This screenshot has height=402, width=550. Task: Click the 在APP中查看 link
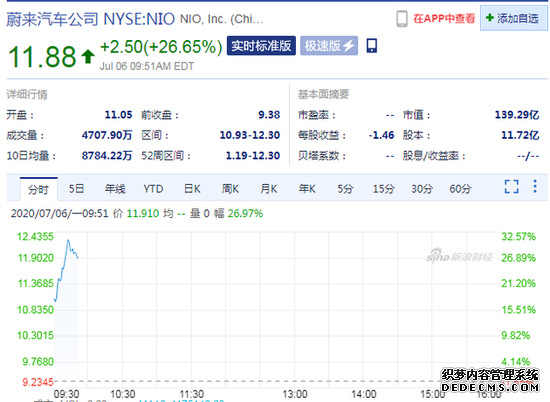[x=444, y=18]
